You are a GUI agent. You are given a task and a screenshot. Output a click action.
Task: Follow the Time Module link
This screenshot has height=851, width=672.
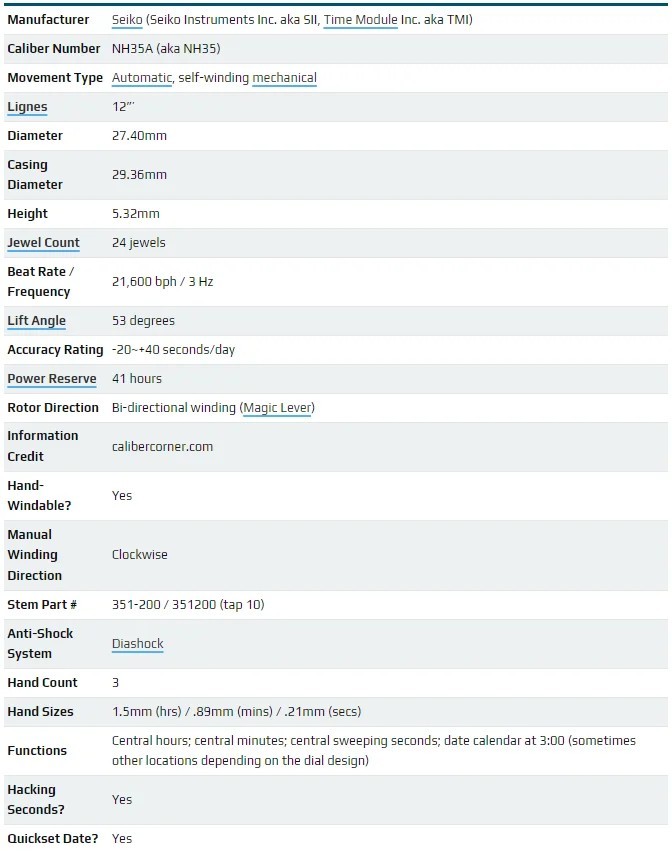[360, 20]
